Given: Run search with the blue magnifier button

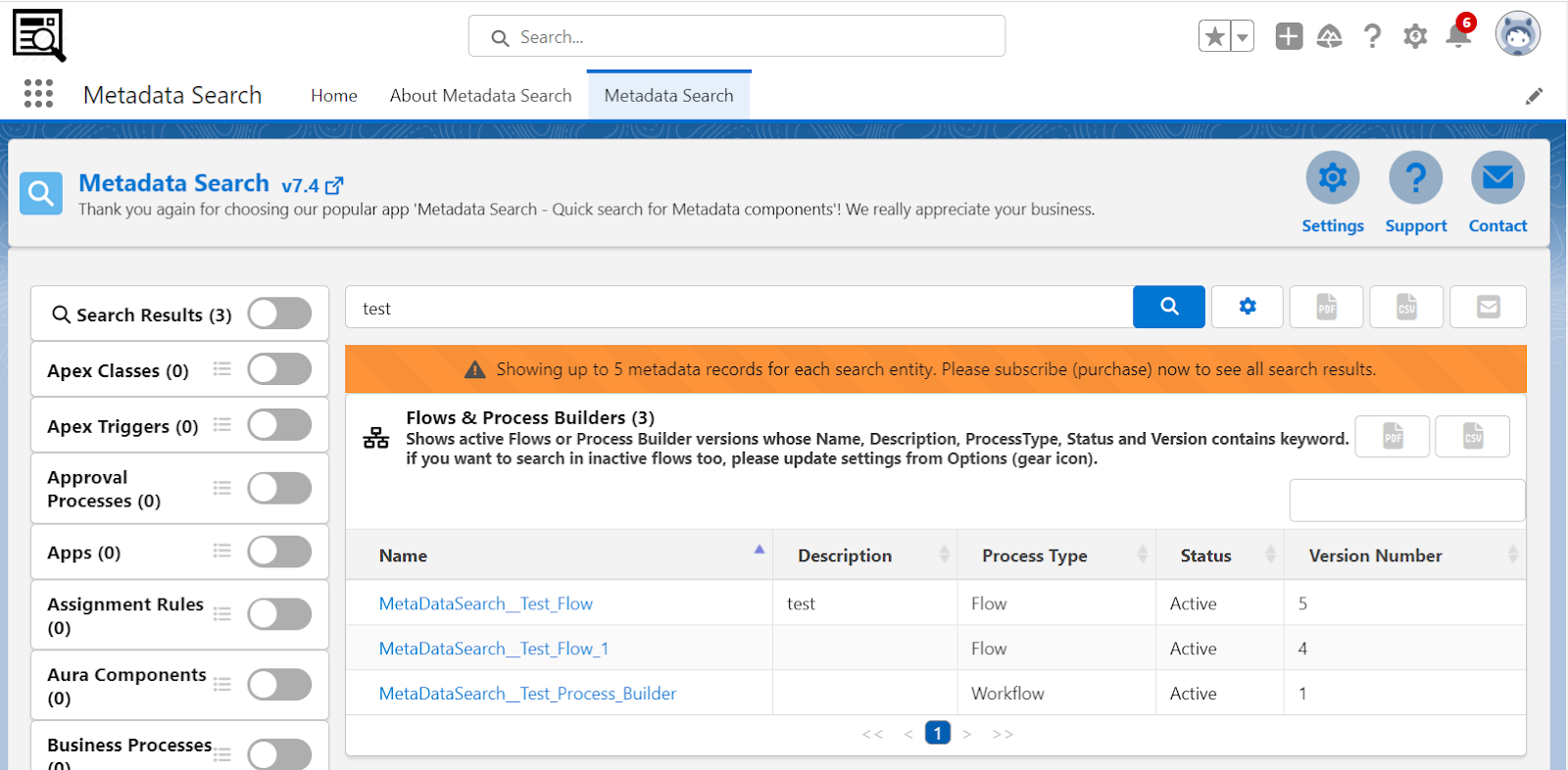Looking at the screenshot, I should pyautogui.click(x=1169, y=307).
